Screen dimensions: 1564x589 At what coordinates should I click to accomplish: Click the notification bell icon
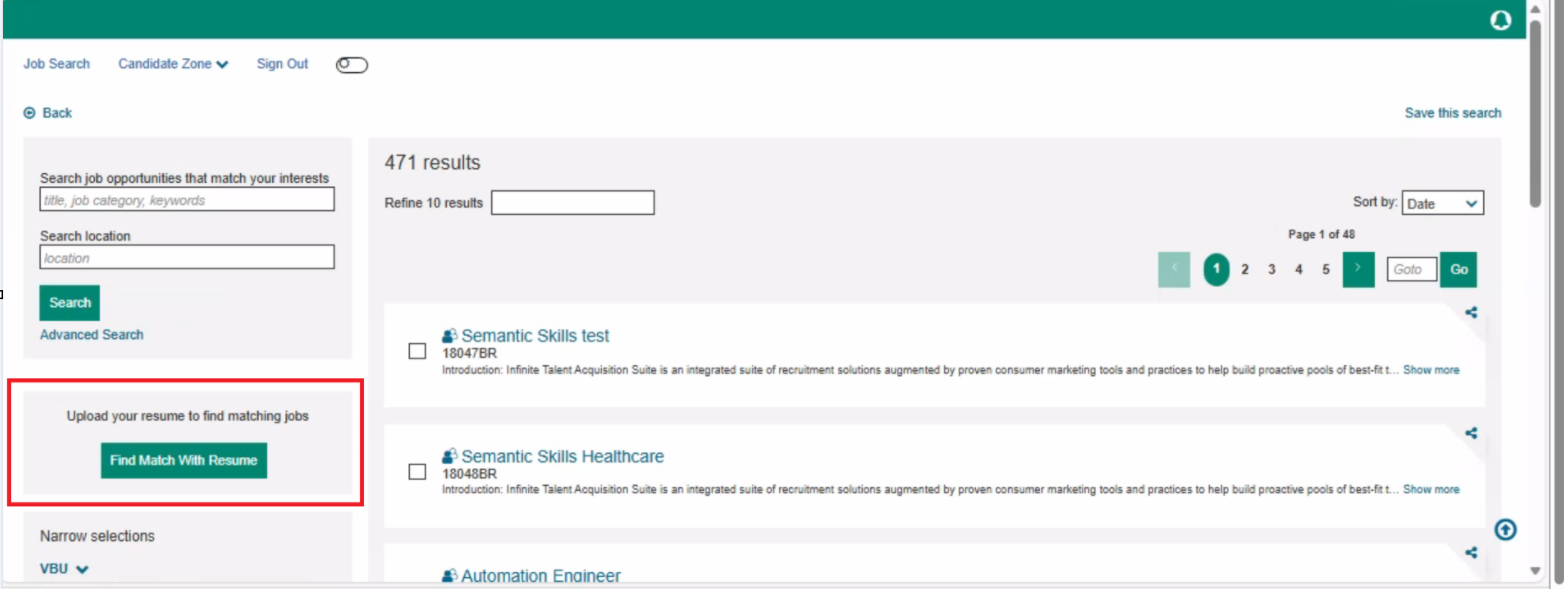point(1500,20)
